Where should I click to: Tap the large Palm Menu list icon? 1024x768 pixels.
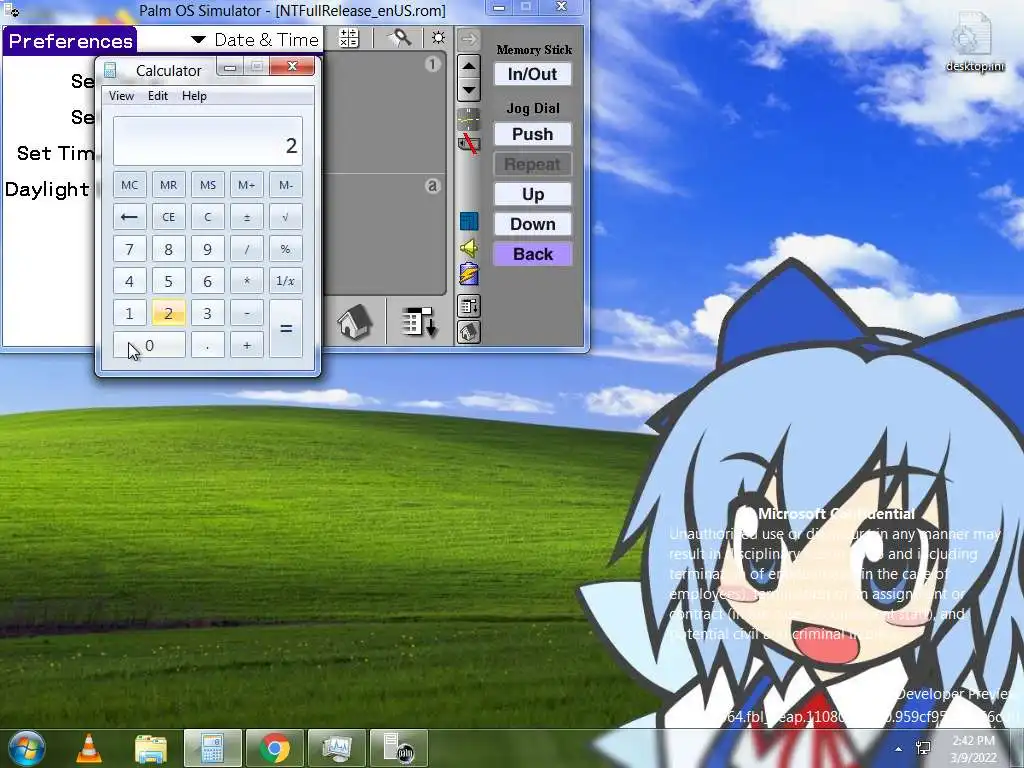[419, 322]
